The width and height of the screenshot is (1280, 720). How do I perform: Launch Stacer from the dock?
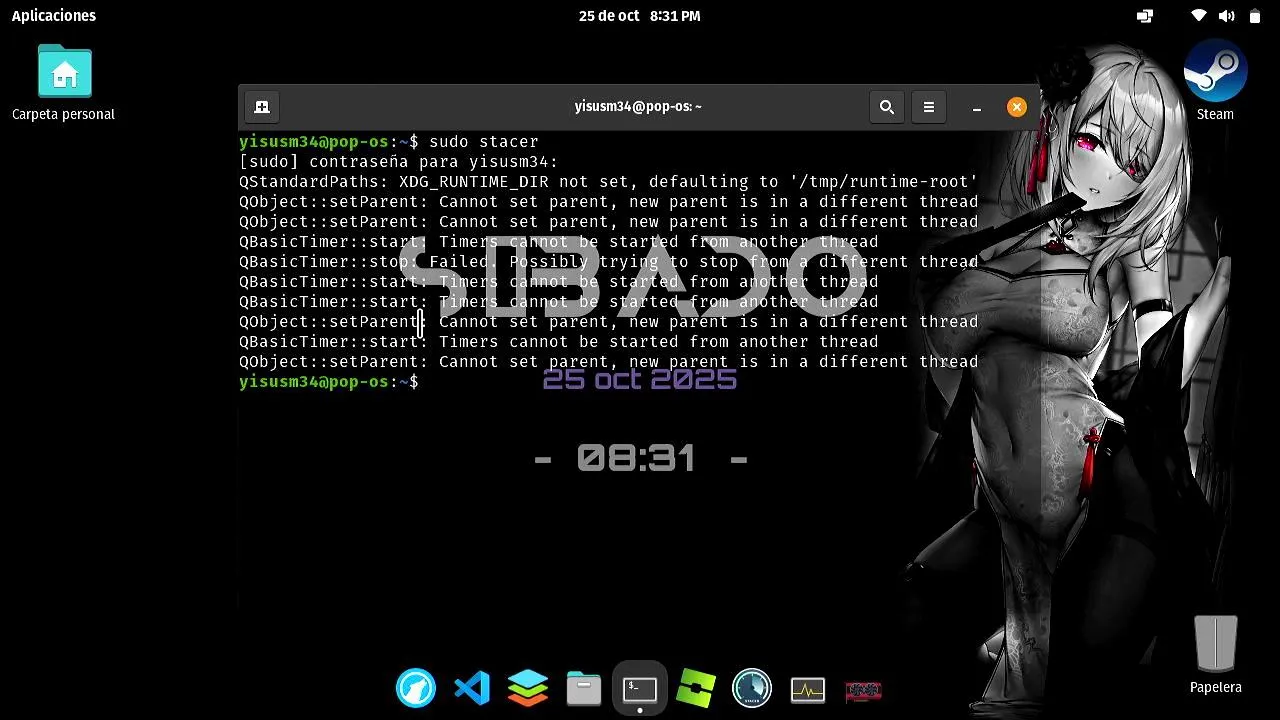tap(752, 689)
